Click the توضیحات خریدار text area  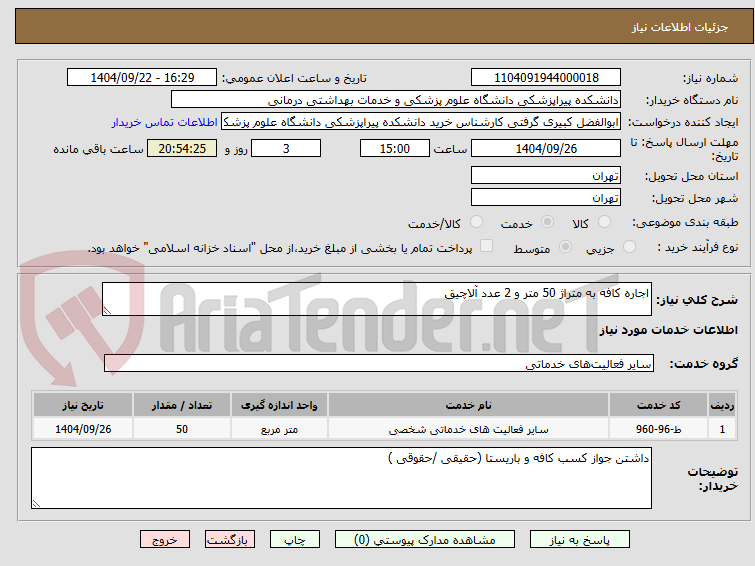pos(341,478)
